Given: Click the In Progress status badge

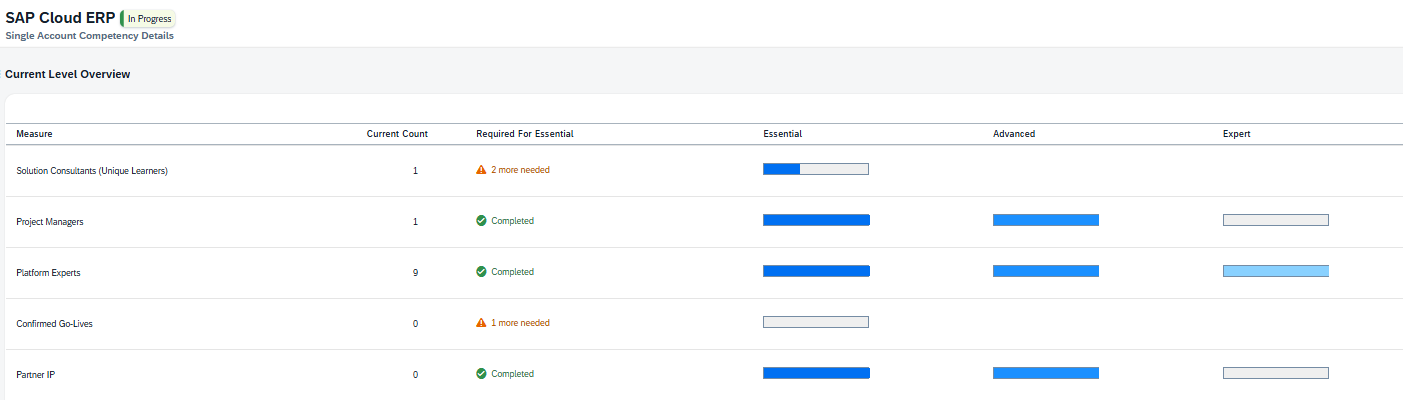Looking at the screenshot, I should pyautogui.click(x=148, y=18).
